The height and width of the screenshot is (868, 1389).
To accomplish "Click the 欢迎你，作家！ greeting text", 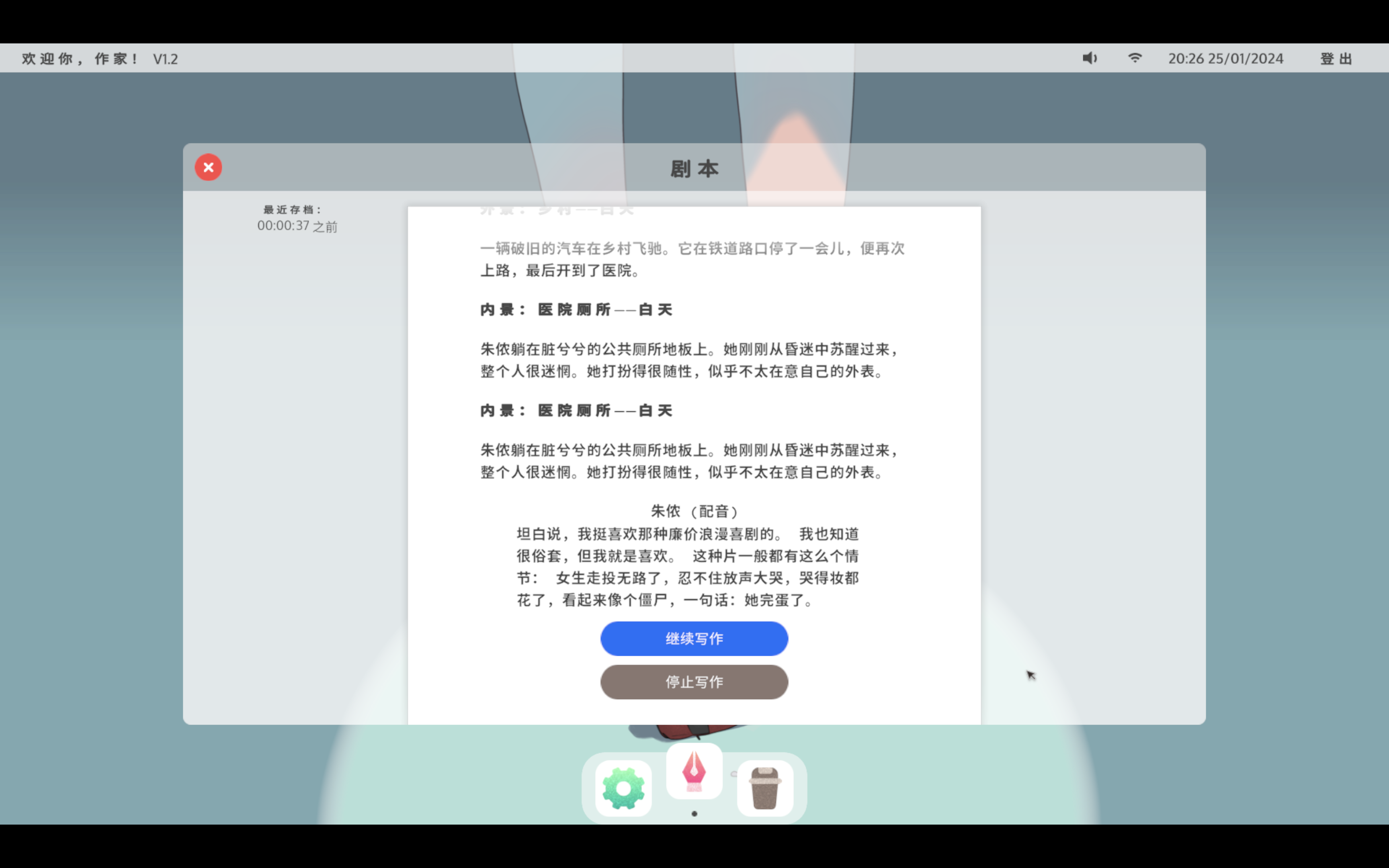I will coord(80,59).
